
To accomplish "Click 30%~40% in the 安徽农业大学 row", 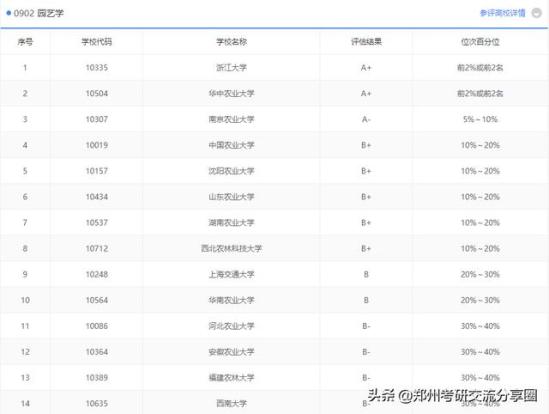I will coord(480,352).
